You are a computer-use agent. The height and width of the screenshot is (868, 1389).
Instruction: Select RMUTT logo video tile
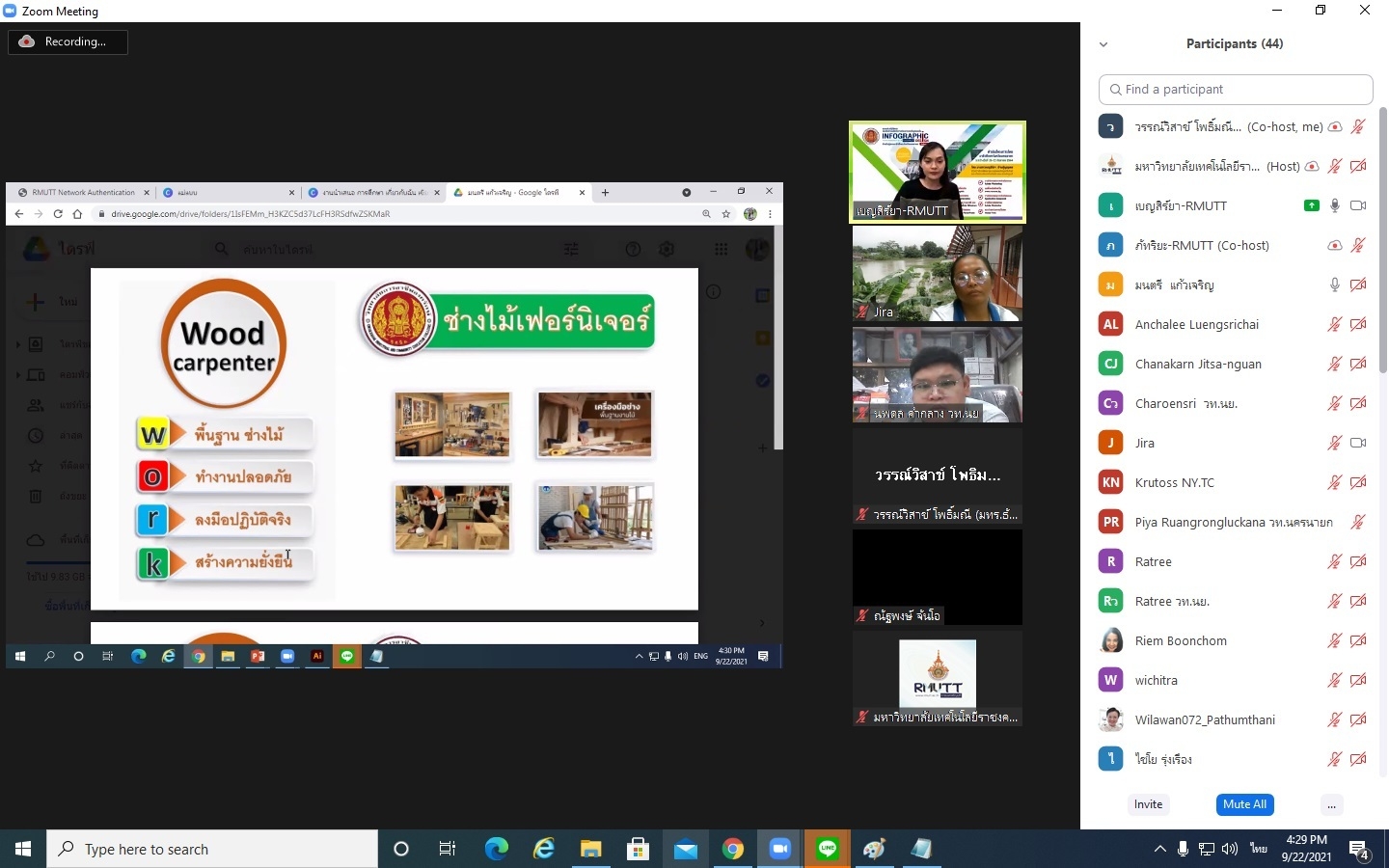(938, 679)
